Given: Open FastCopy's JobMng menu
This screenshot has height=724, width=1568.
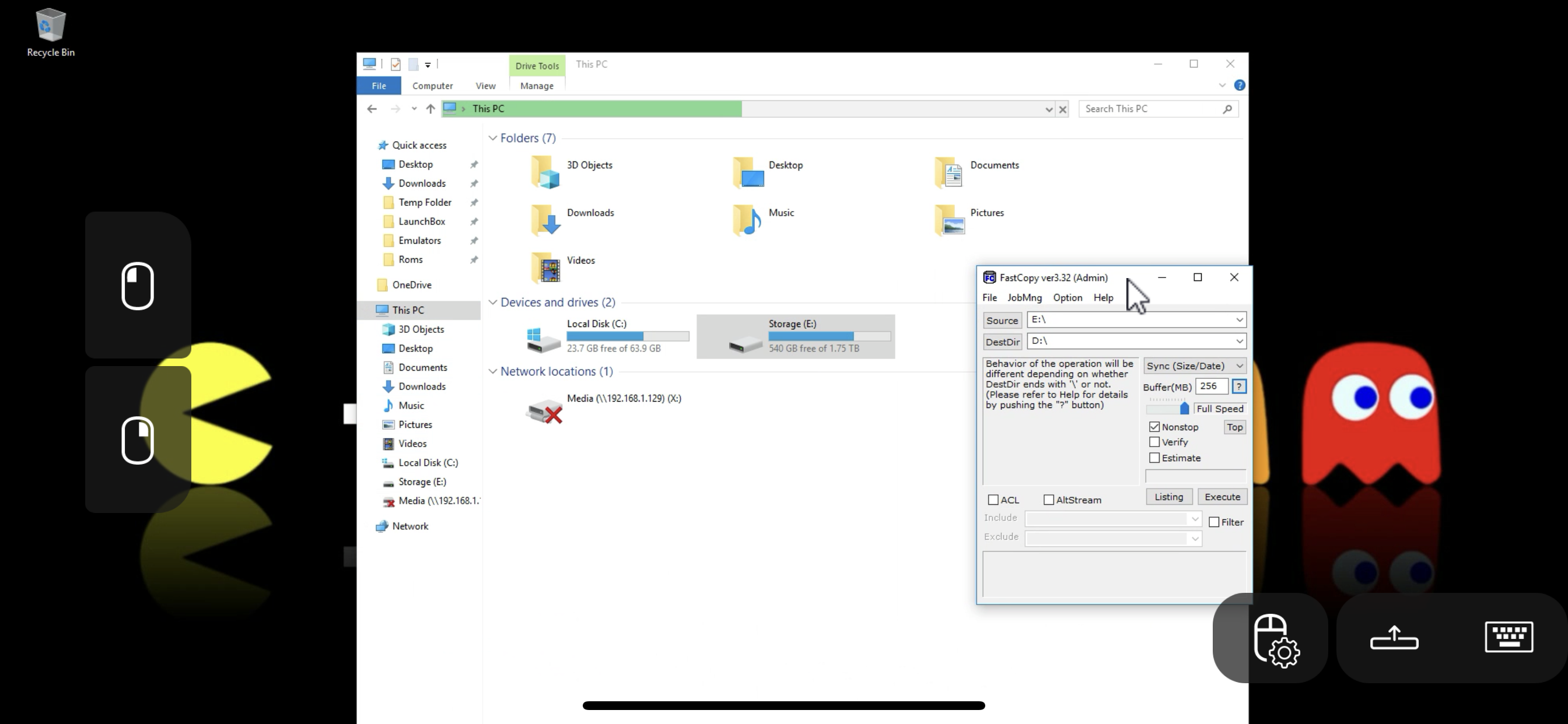Looking at the screenshot, I should [x=1024, y=297].
